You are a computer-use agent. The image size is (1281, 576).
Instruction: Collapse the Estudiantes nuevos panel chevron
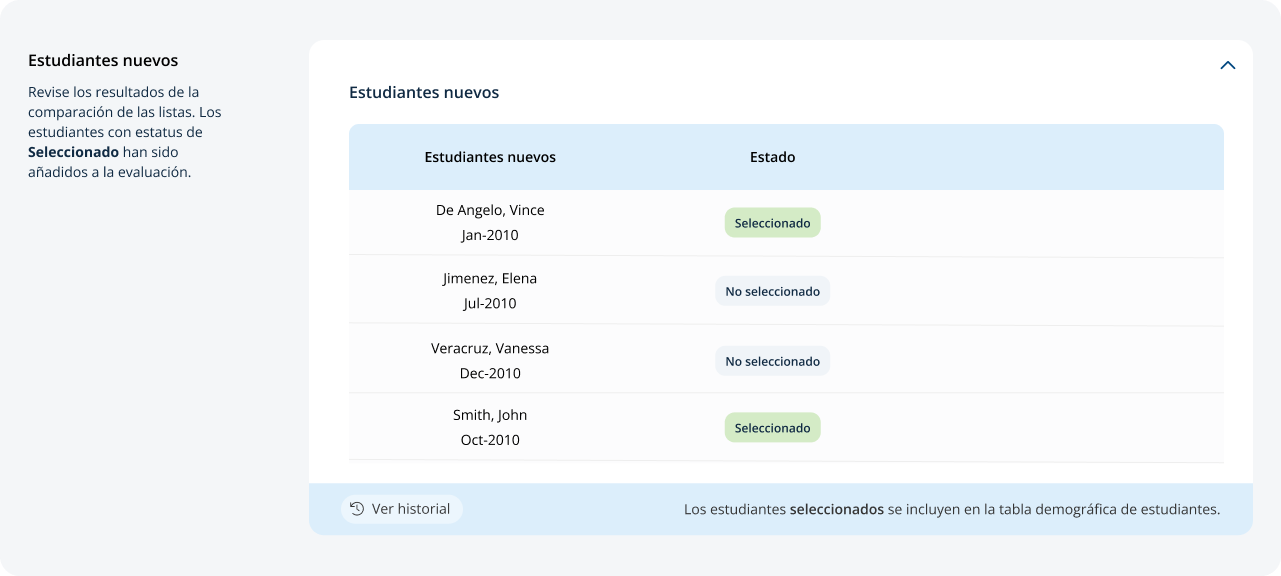coord(1228,65)
